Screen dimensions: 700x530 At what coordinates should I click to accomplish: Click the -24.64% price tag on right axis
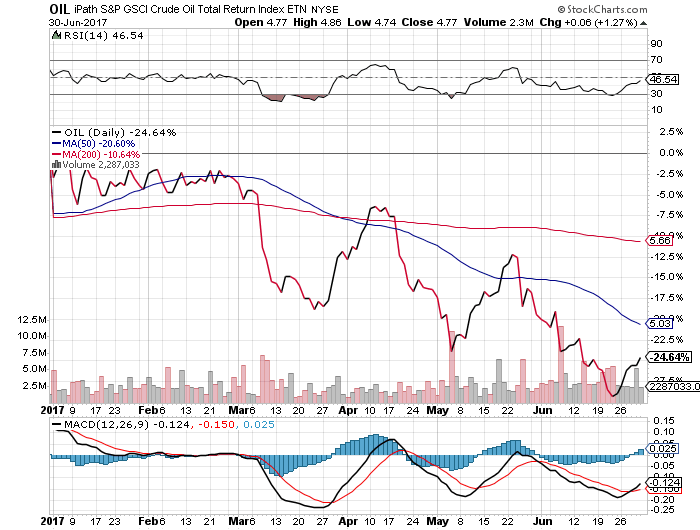click(x=669, y=357)
